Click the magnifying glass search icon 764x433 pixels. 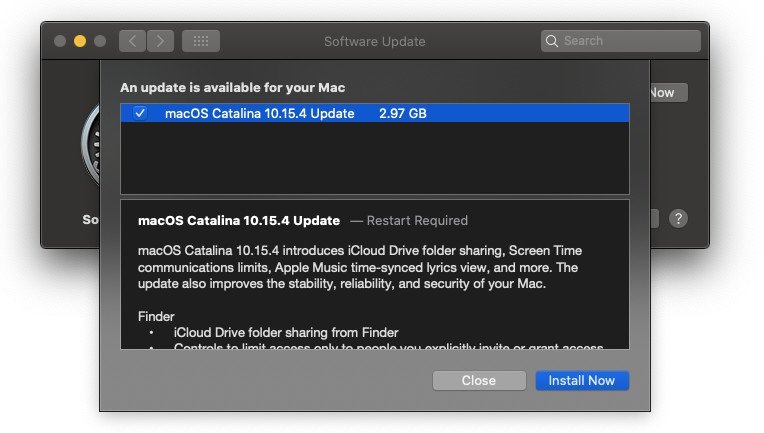552,41
